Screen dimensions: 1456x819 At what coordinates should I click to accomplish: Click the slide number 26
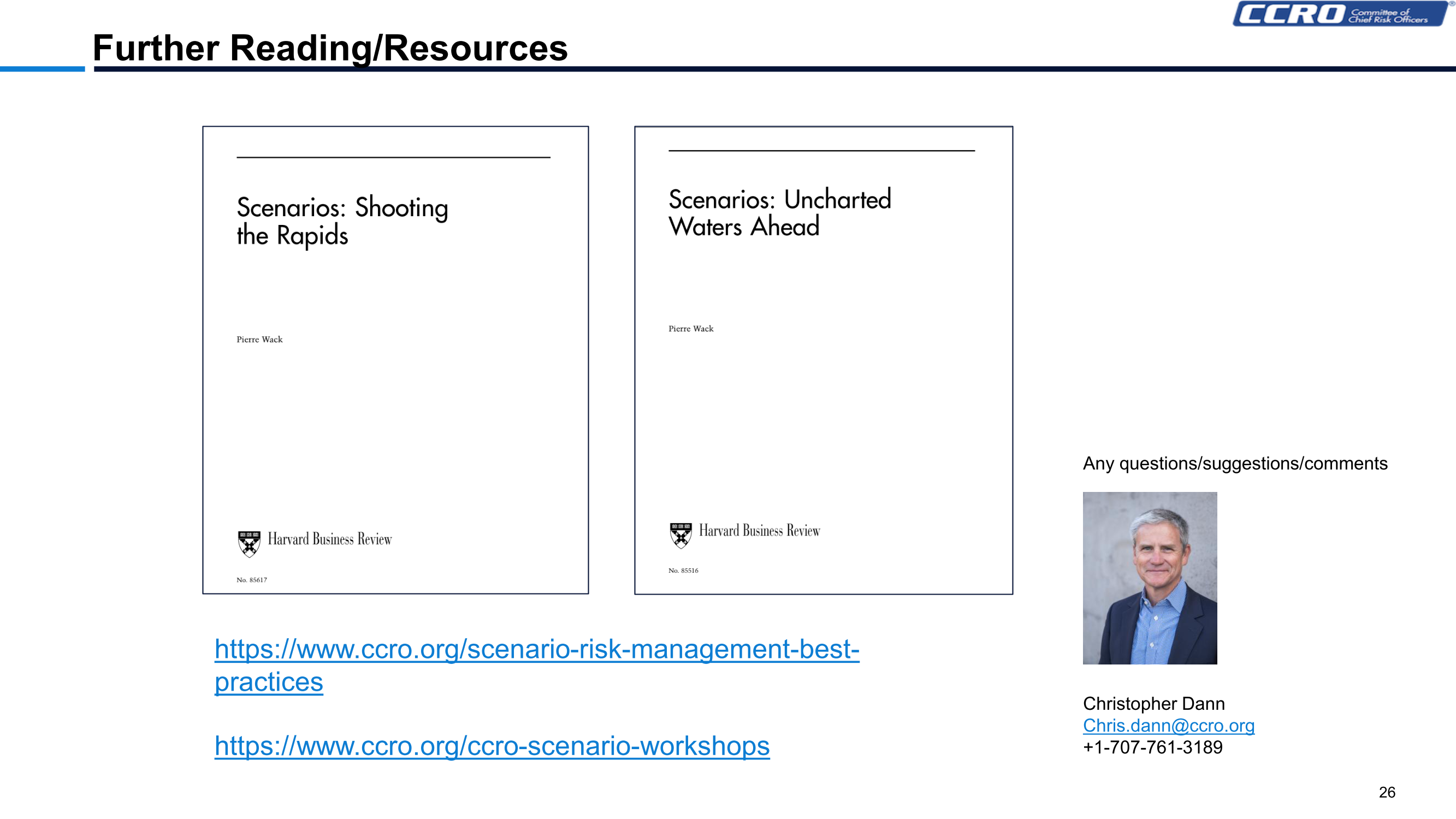point(1387,792)
